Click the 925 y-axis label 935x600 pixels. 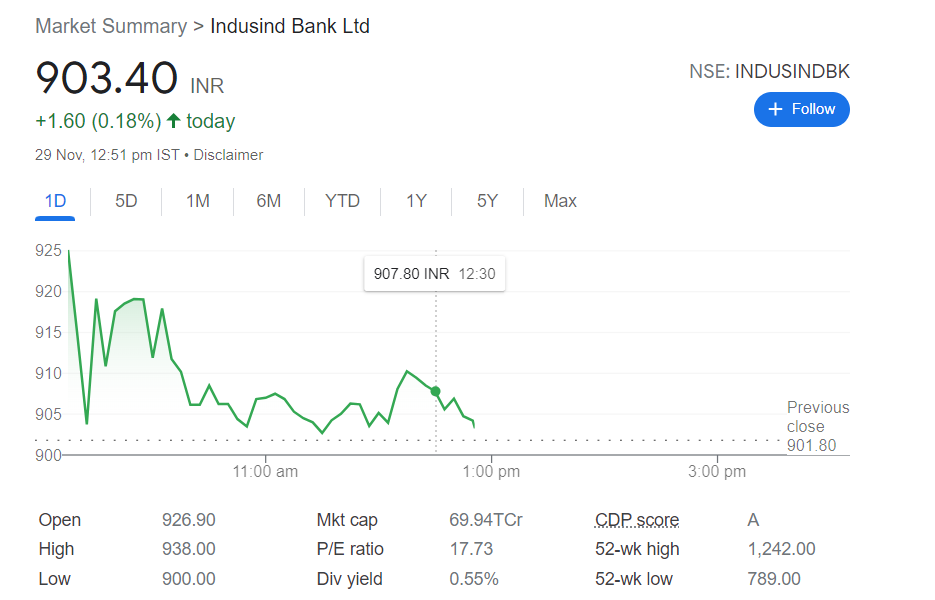point(48,250)
